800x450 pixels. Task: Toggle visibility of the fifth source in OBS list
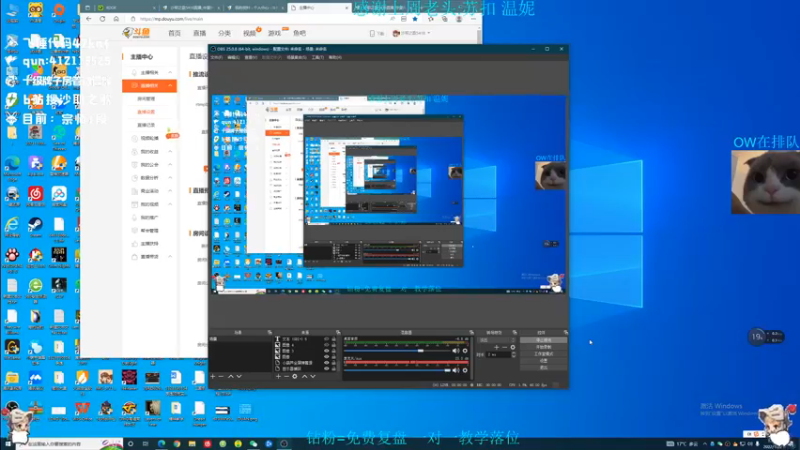[327, 363]
